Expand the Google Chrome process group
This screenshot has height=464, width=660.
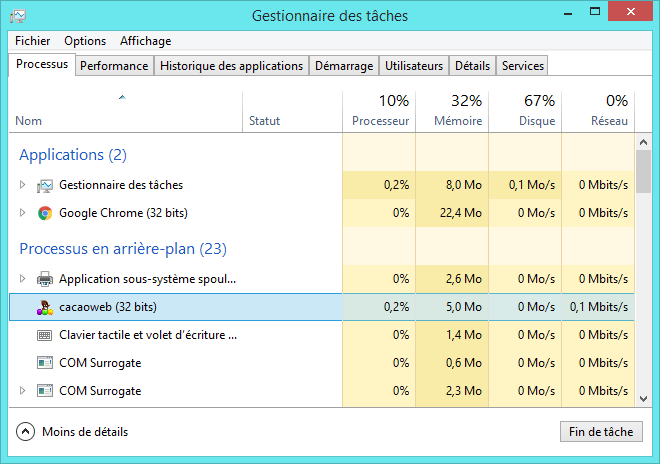click(x=23, y=213)
